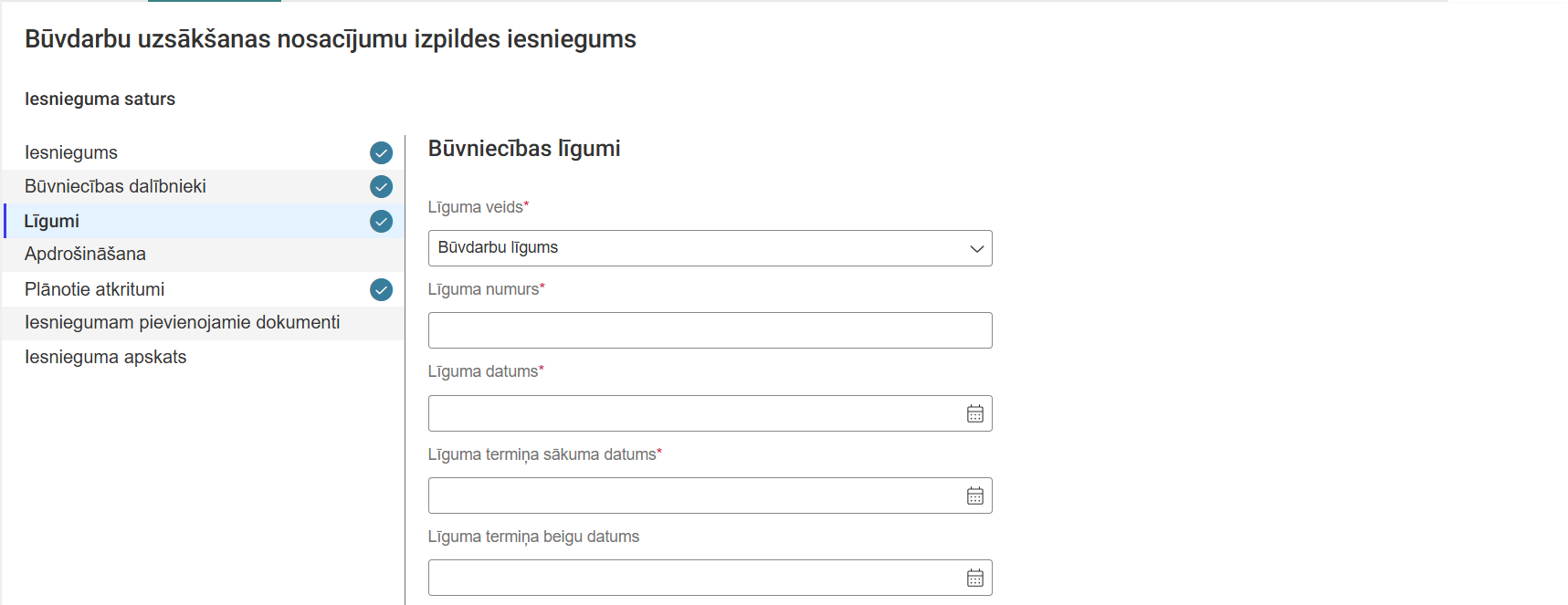This screenshot has width=1568, height=605.
Task: Go to the Iesniegums section
Action: 71,152
